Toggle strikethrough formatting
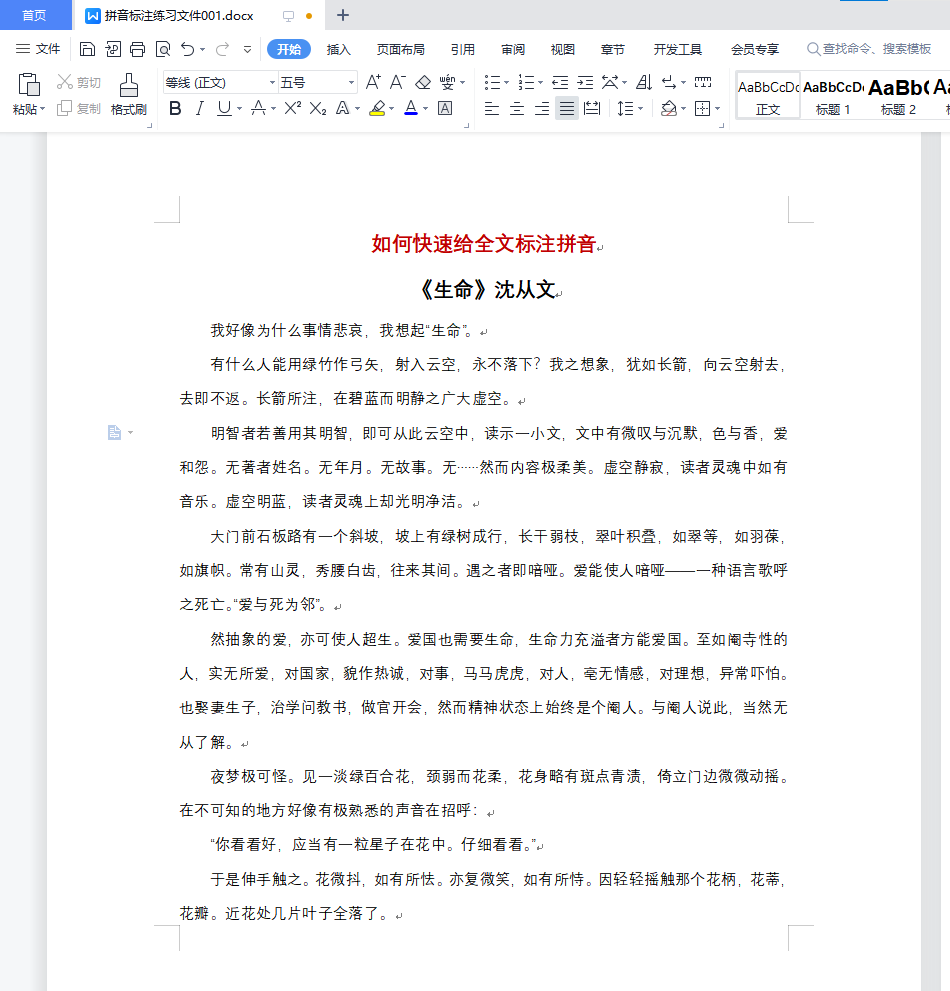This screenshot has height=991, width=950. click(x=258, y=109)
